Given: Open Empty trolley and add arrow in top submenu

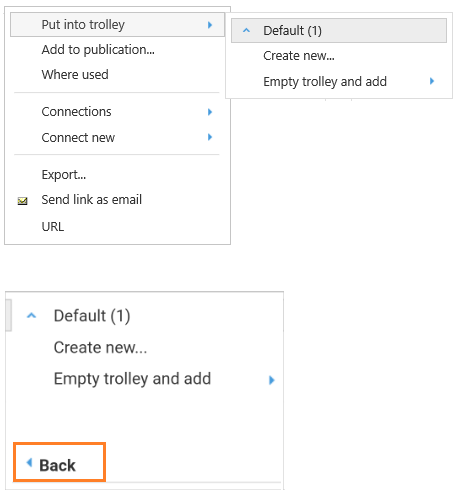Looking at the screenshot, I should [x=432, y=81].
